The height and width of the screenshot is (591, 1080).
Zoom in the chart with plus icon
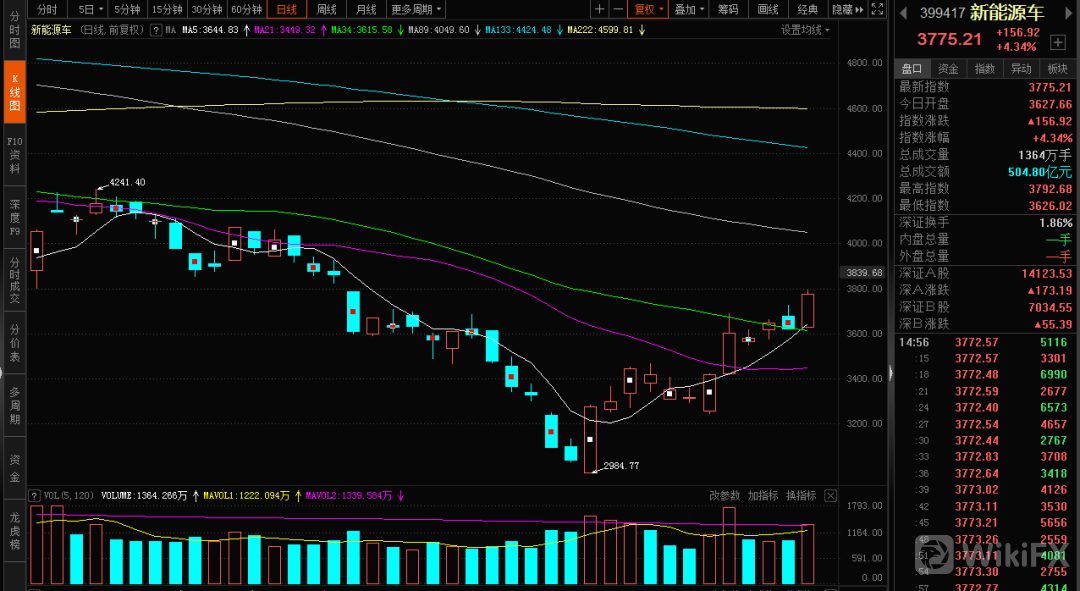(600, 9)
